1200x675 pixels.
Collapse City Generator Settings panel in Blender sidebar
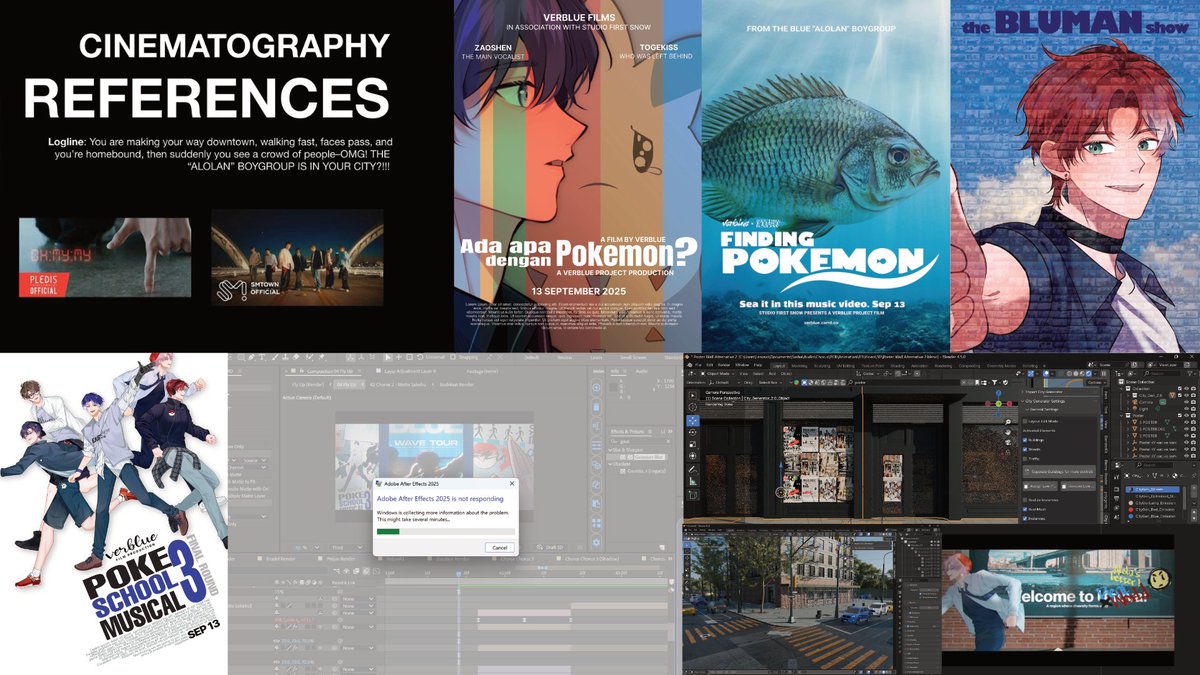point(1022,401)
